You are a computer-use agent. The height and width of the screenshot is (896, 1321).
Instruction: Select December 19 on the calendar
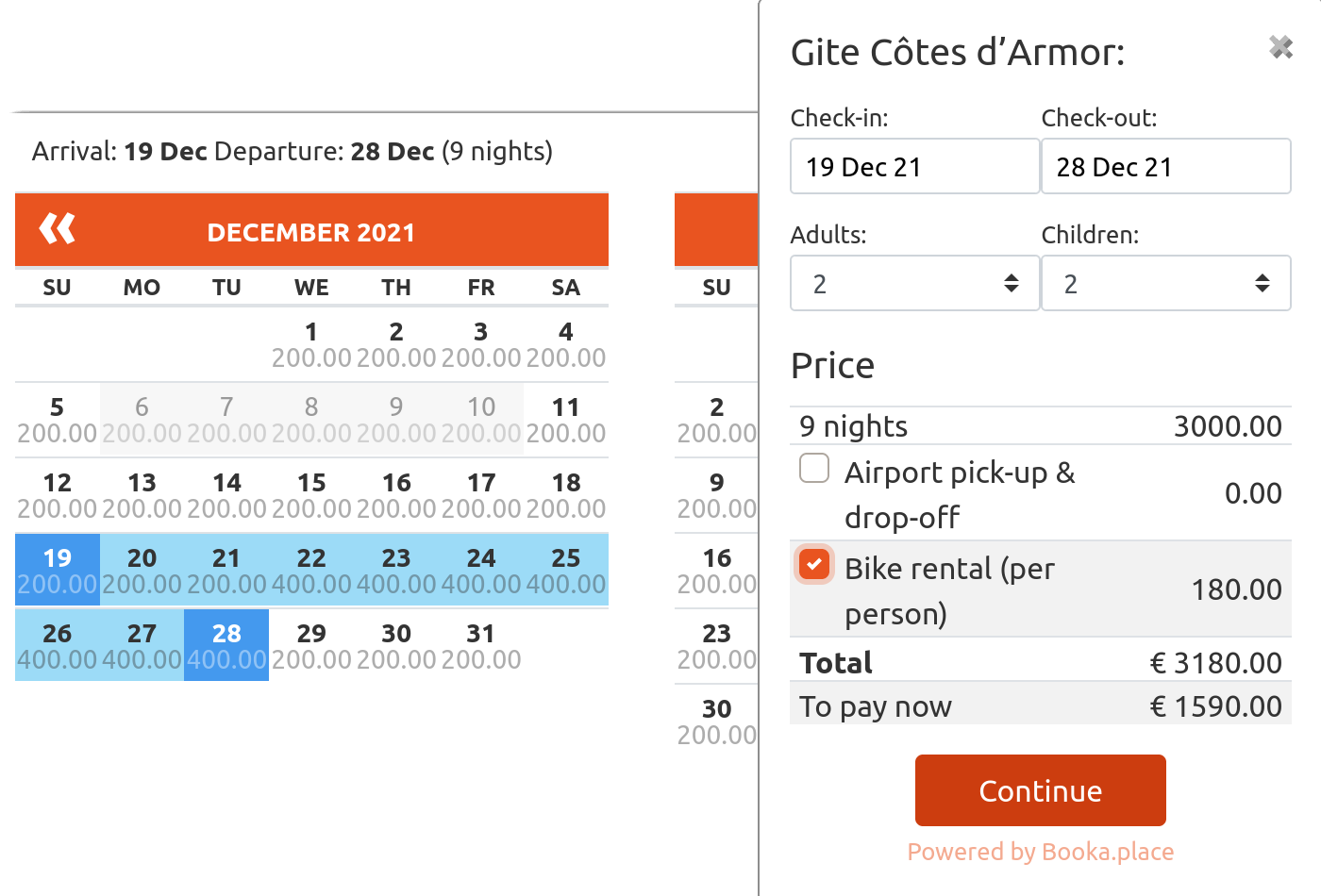(x=58, y=570)
